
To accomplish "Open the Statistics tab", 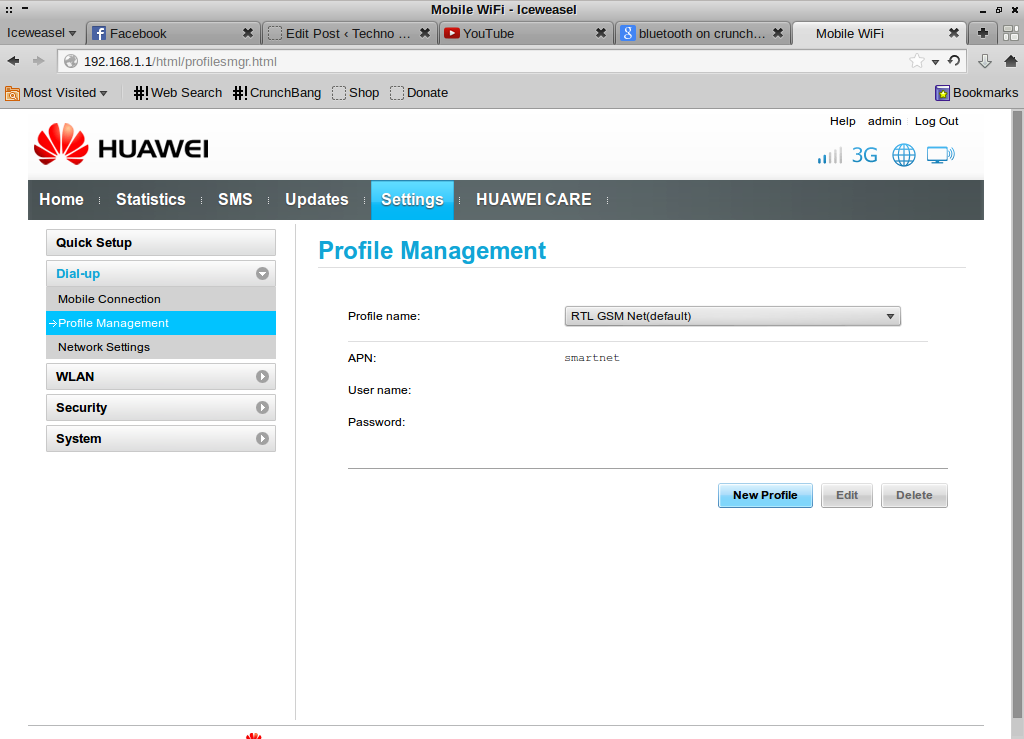I will point(150,200).
